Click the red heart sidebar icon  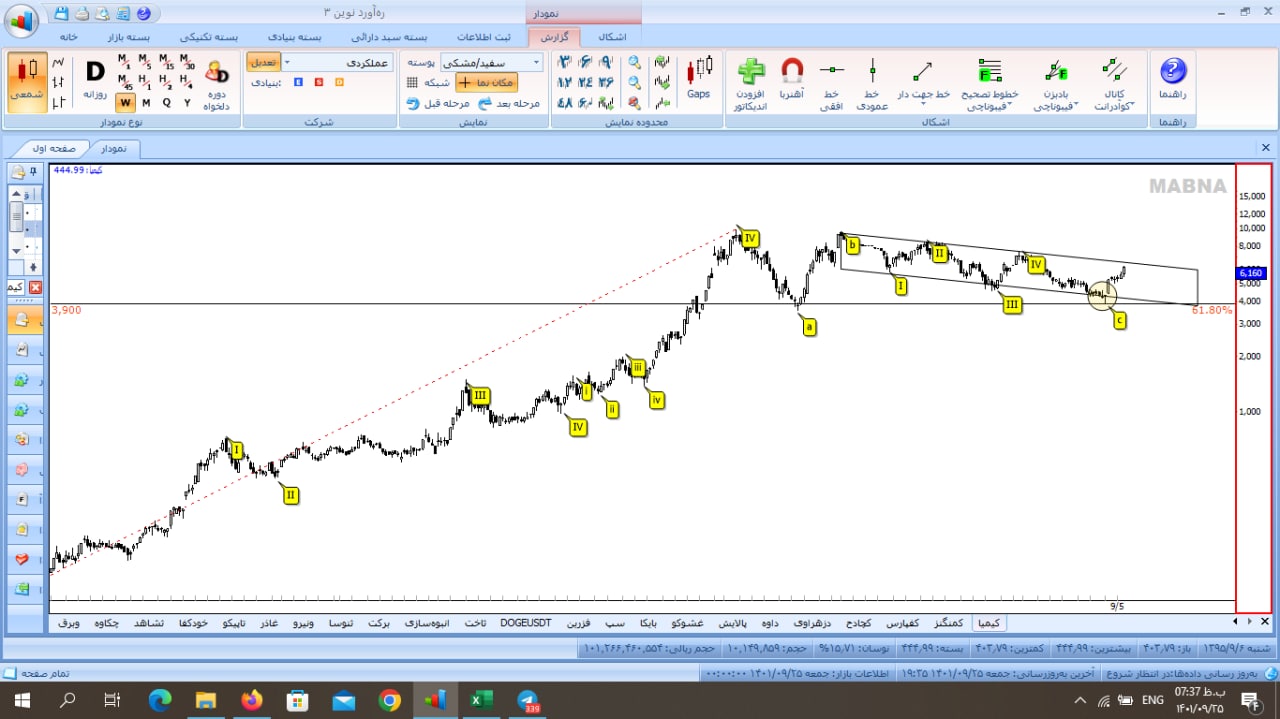[22, 558]
